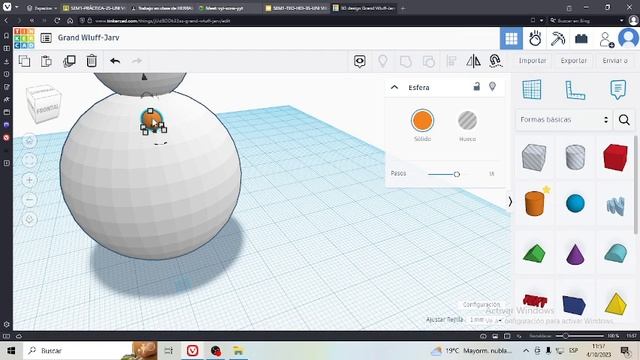Click the Ungroup shapes icon

(x=429, y=62)
